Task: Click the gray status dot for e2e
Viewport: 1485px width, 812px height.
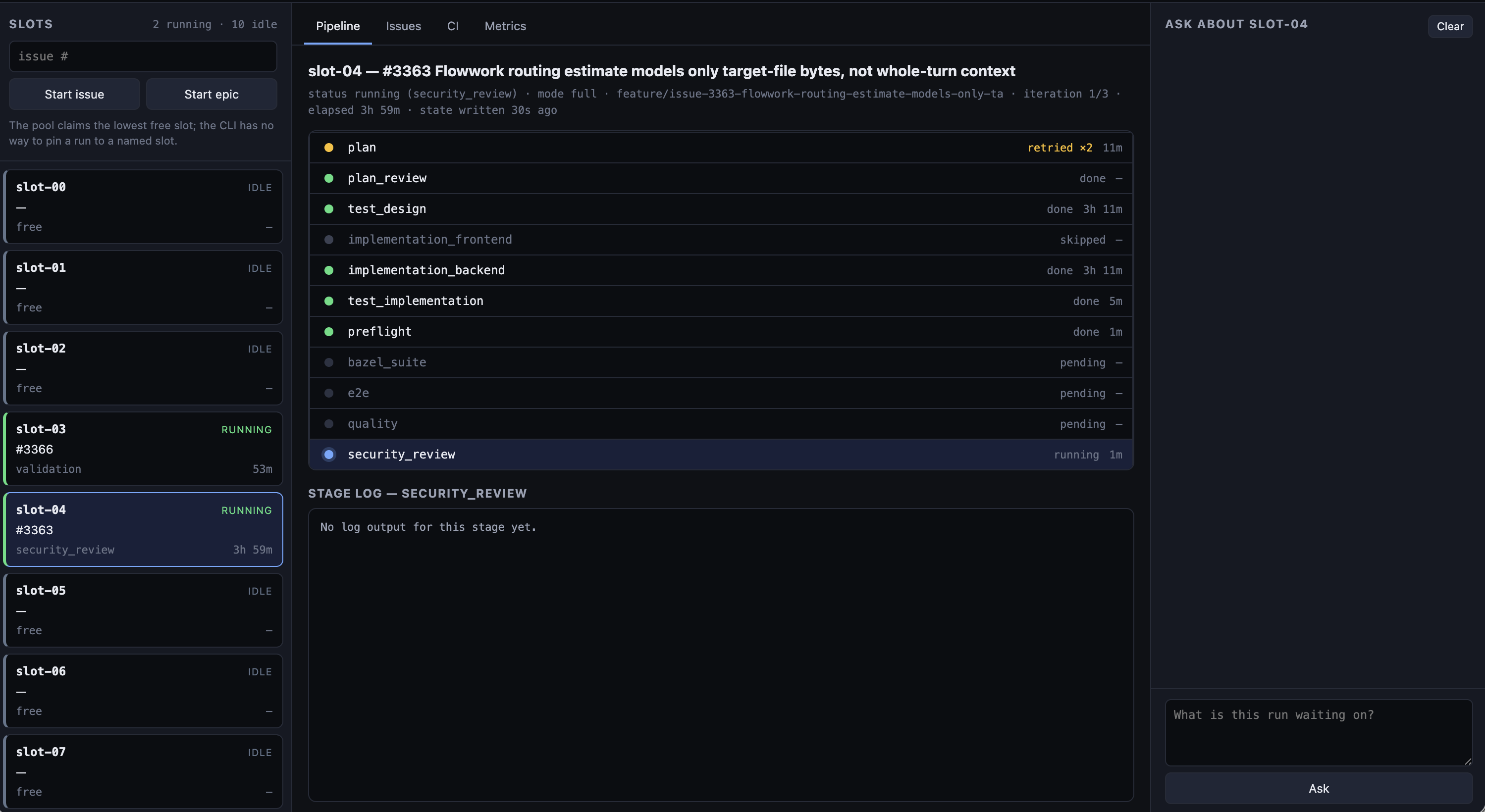Action: (328, 393)
